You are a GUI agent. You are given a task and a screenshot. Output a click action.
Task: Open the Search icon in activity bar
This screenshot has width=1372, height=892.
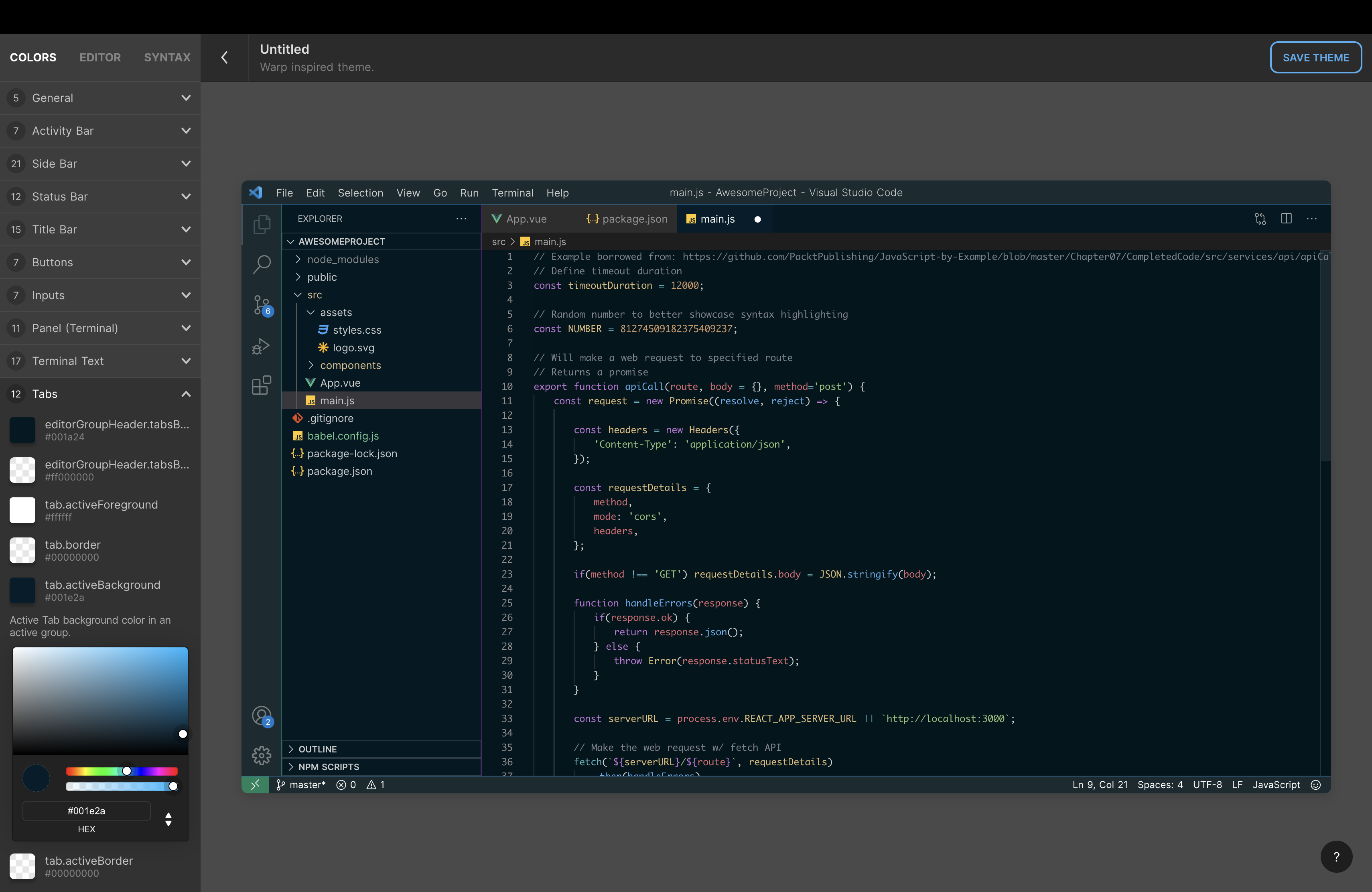point(262,264)
